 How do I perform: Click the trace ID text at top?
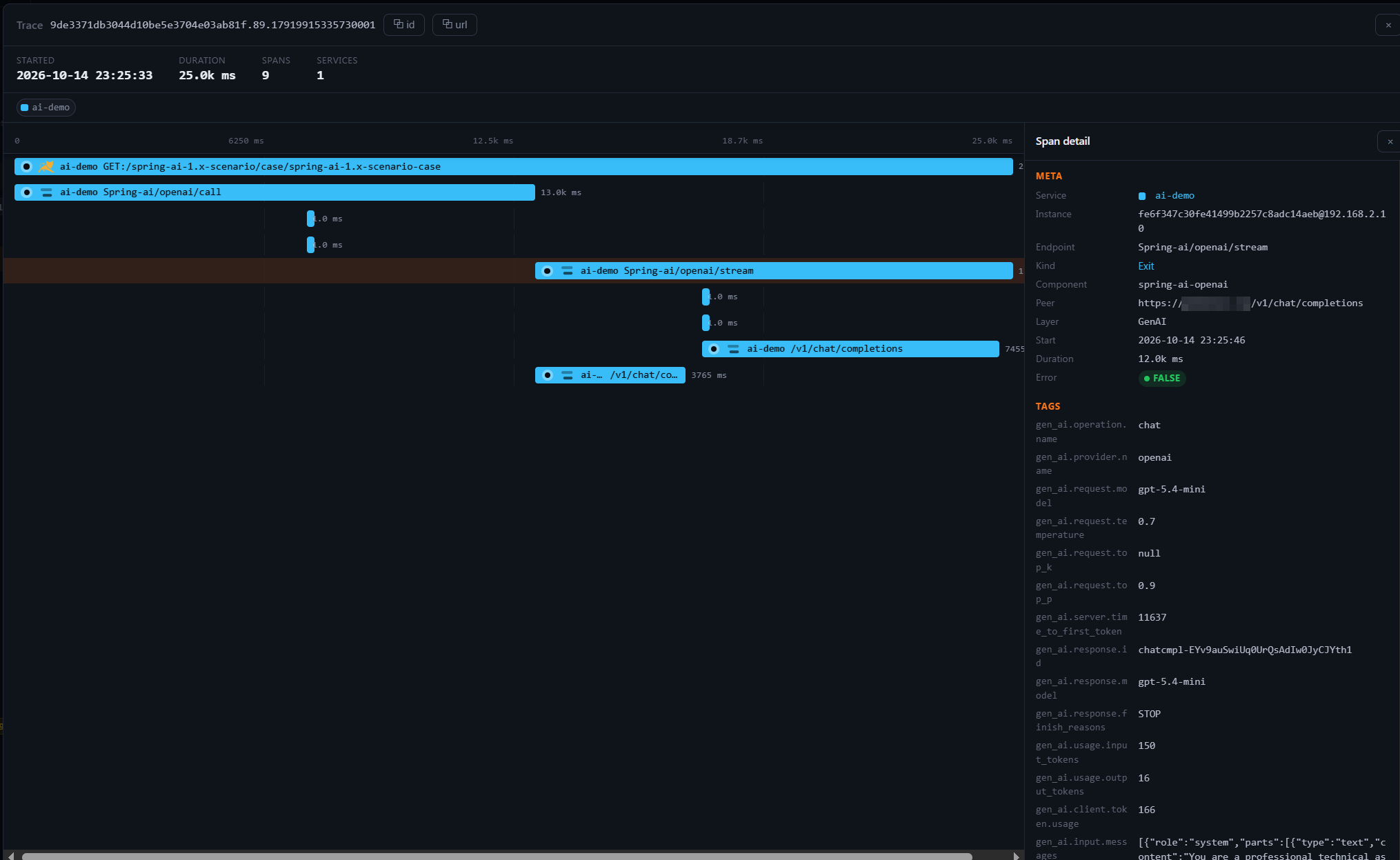(212, 25)
